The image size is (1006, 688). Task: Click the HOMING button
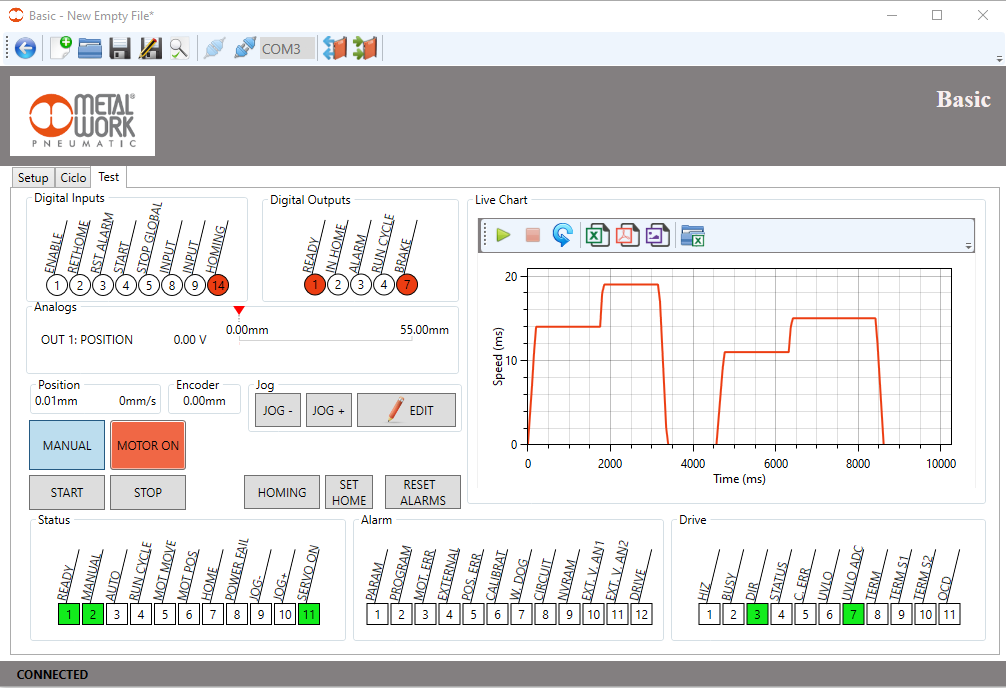click(282, 492)
